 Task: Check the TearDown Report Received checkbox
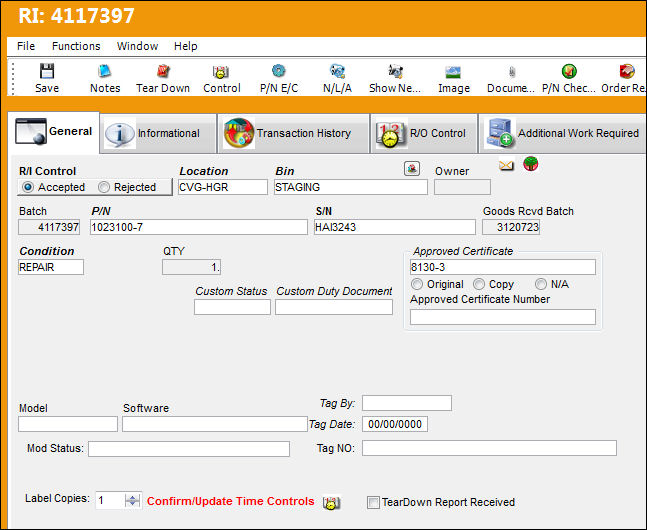[373, 502]
